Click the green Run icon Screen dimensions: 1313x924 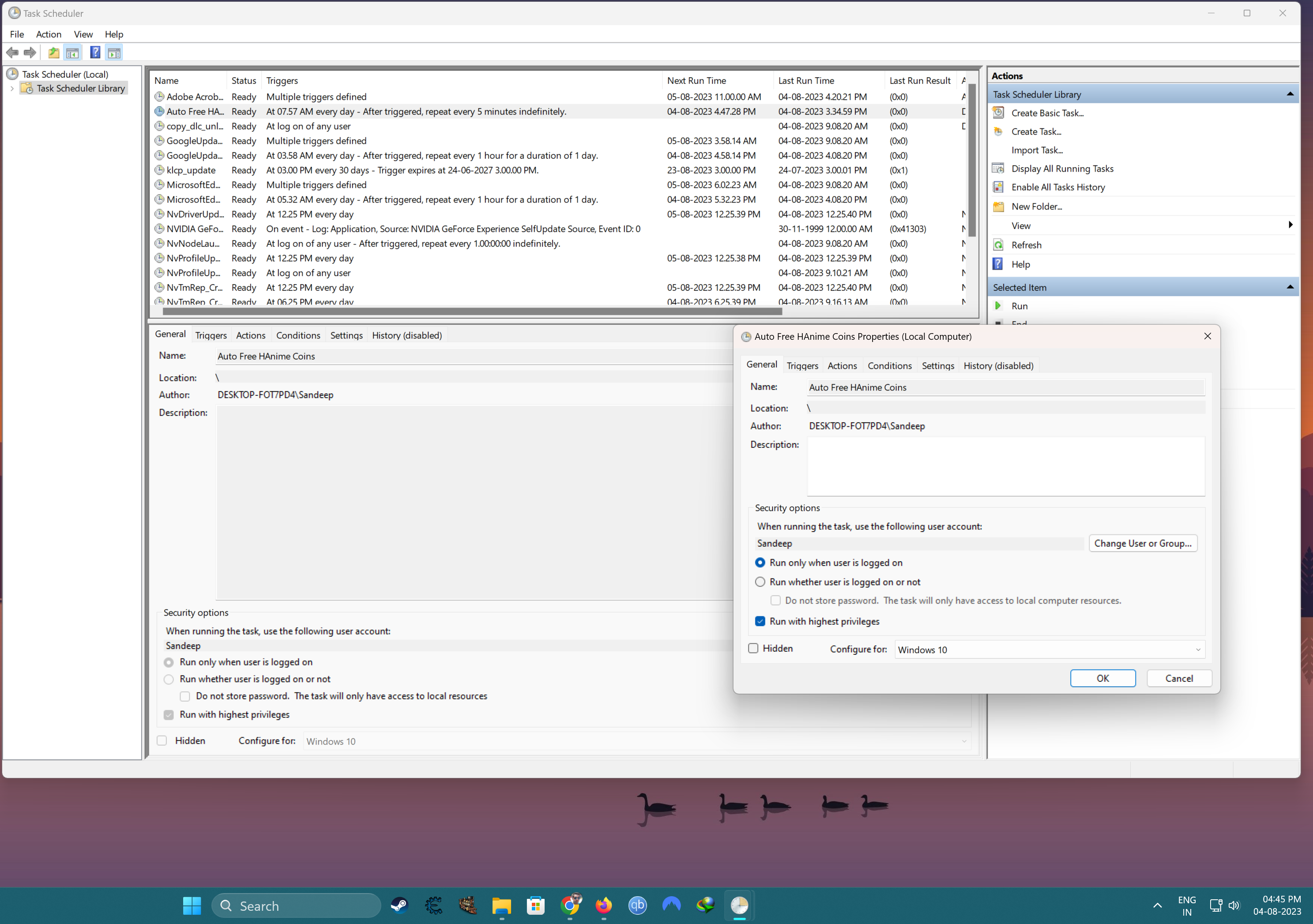point(998,306)
